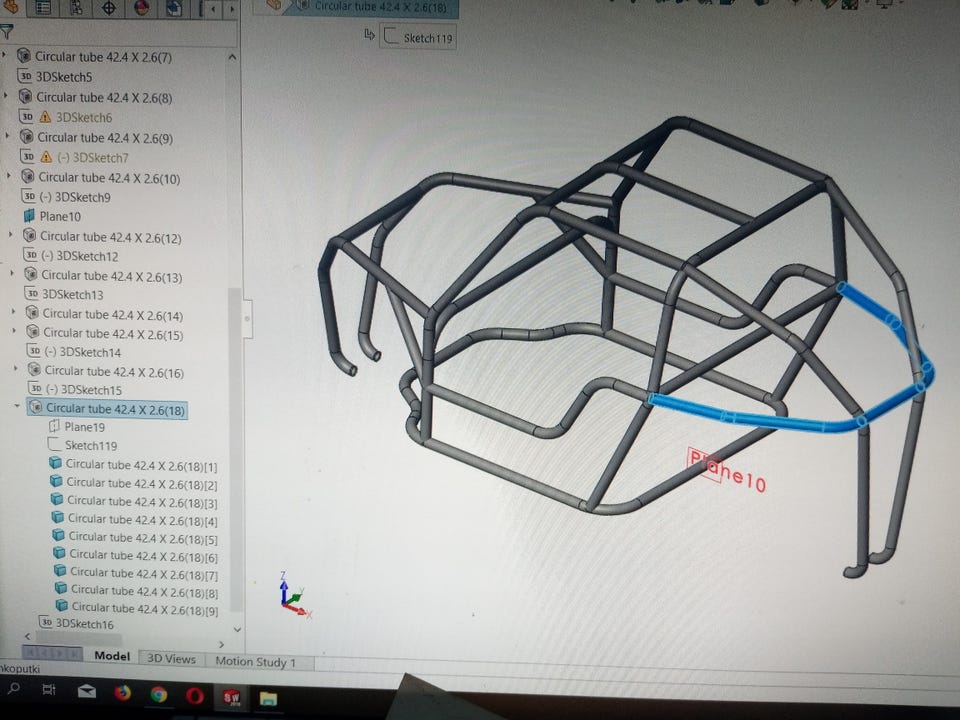Click the Plane10 plane icon
Image resolution: width=960 pixels, height=720 pixels.
pos(29,216)
